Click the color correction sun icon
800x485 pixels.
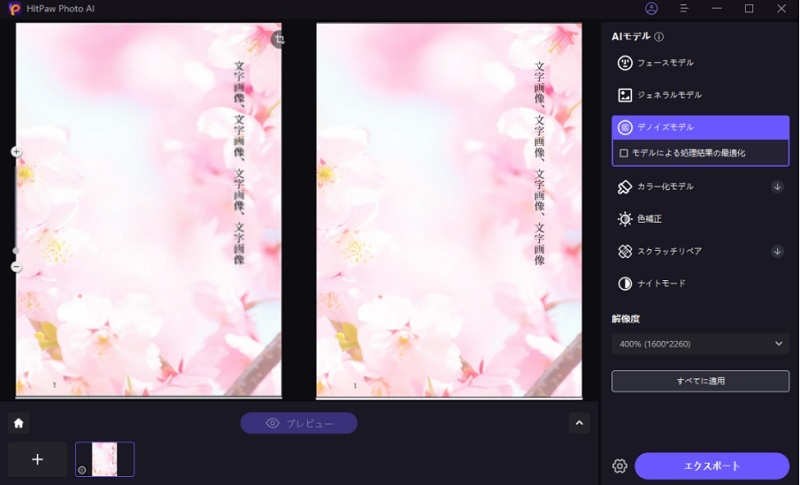coord(624,219)
